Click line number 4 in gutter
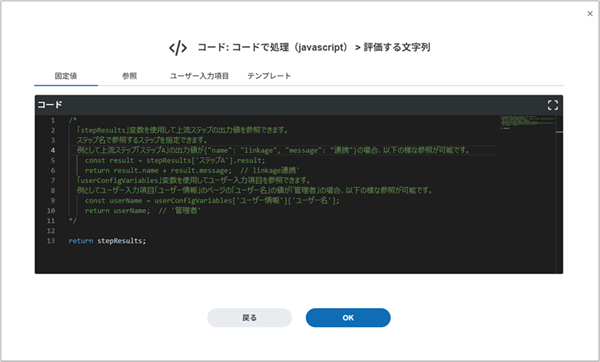Screen dimensions: 600x362 (x=53, y=150)
